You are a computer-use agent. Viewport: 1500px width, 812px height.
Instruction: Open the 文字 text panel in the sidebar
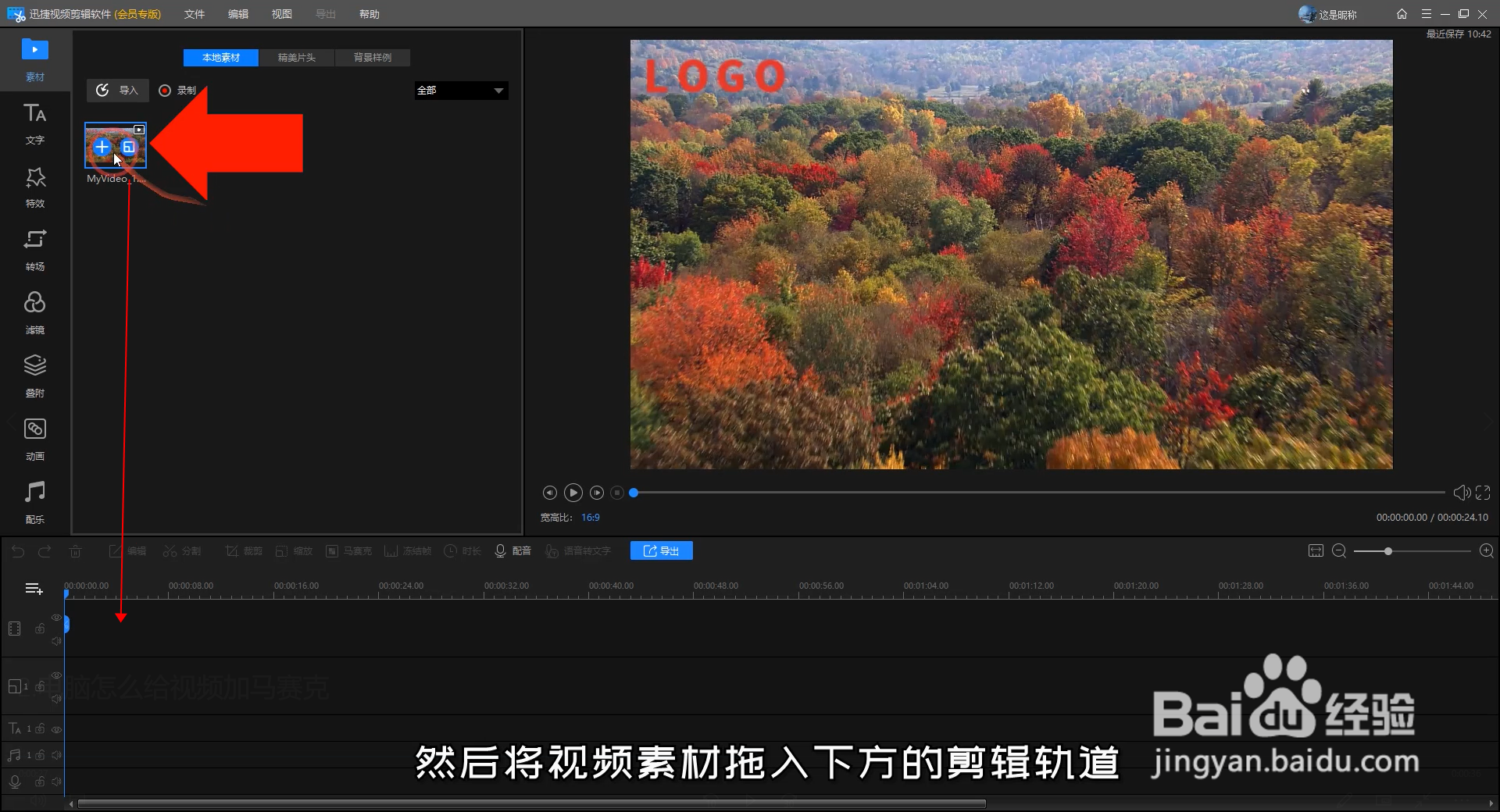click(x=34, y=123)
